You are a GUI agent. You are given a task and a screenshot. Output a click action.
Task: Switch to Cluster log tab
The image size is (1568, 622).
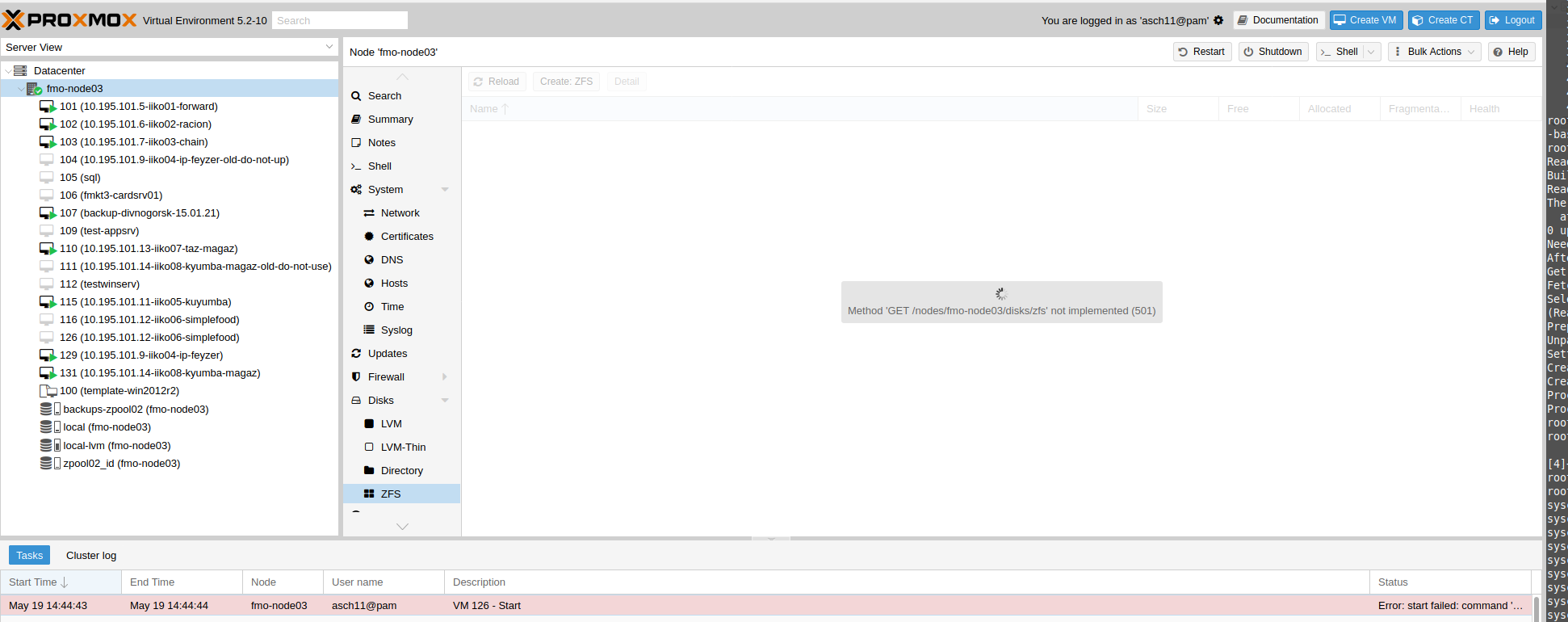[91, 555]
